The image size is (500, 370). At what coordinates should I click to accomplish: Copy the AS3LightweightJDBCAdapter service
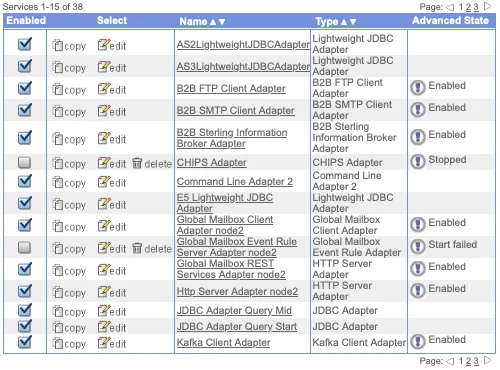click(x=69, y=68)
